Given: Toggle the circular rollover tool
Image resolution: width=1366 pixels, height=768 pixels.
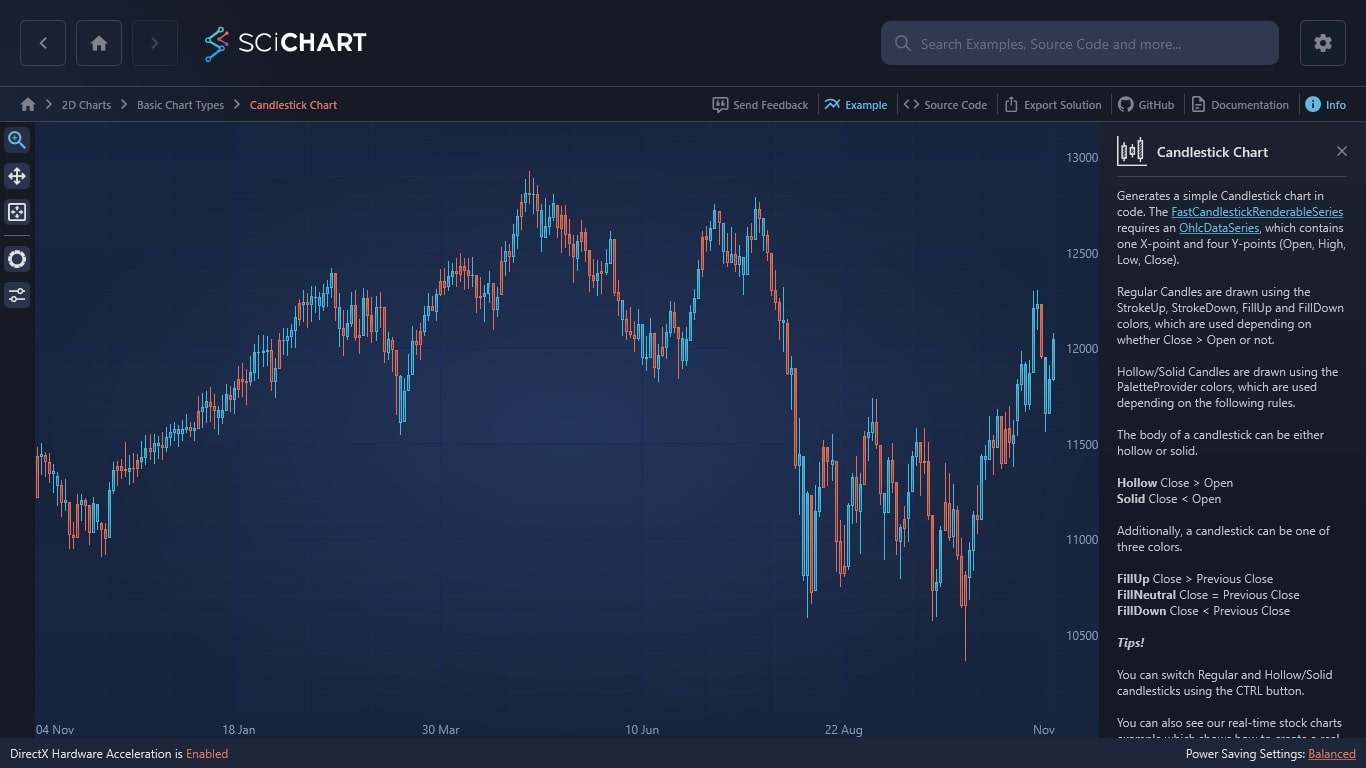Looking at the screenshot, I should (17, 259).
